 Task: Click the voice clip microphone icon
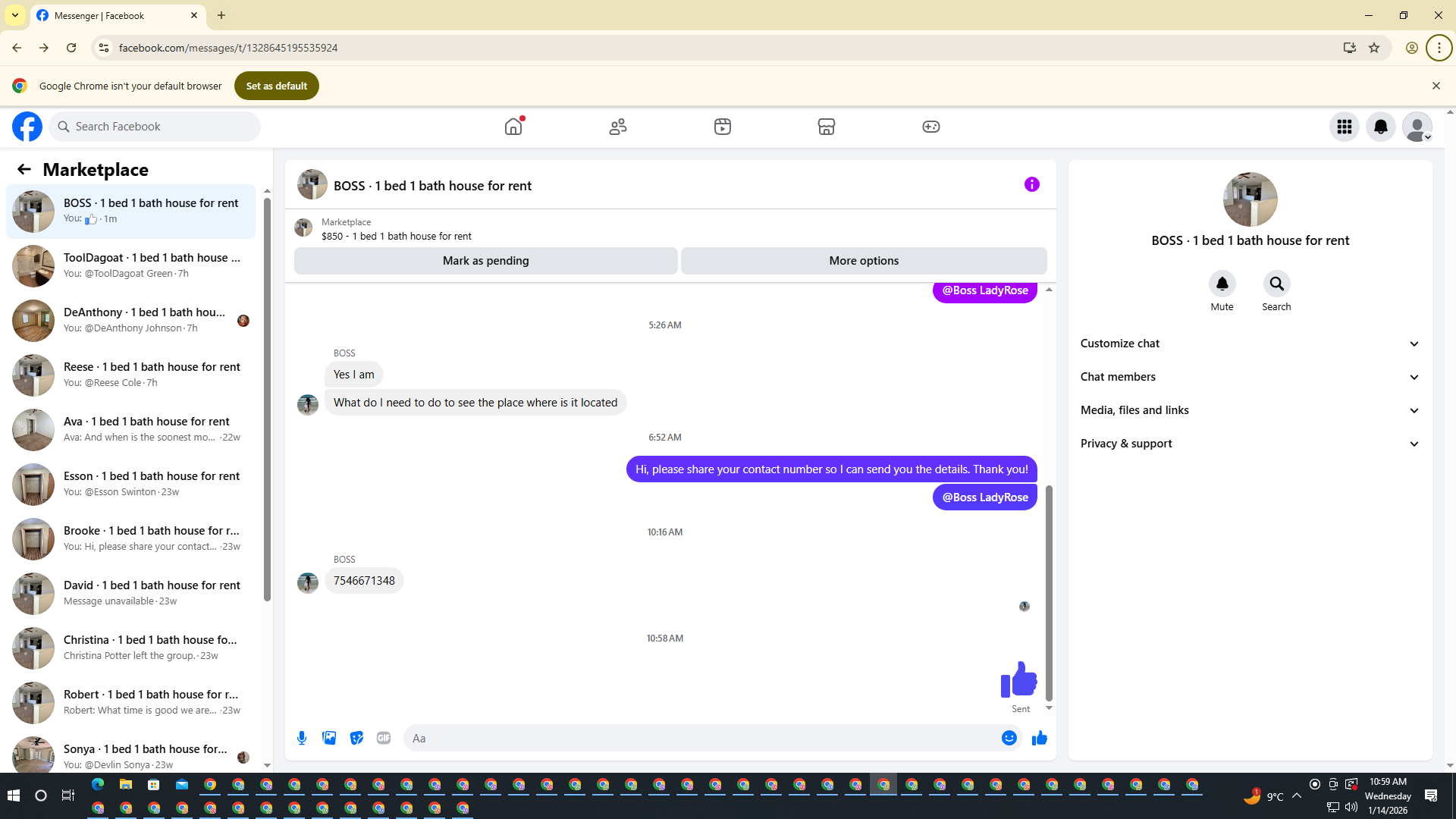302,738
